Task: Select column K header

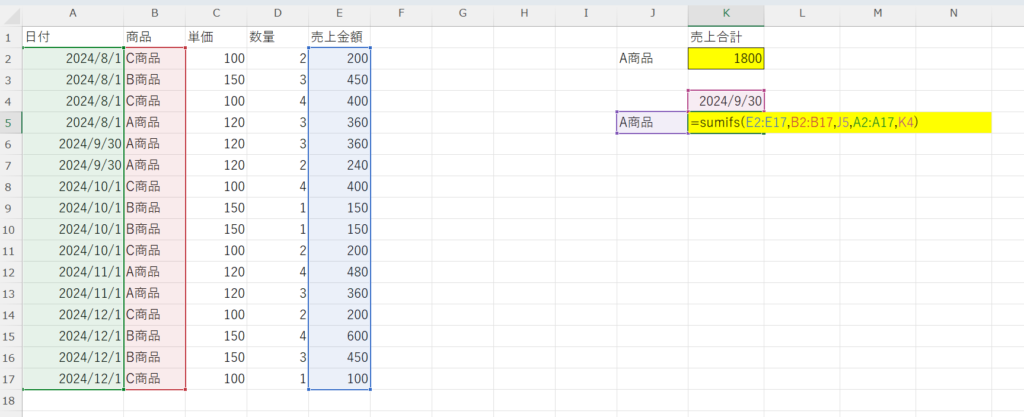Action: pyautogui.click(x=726, y=16)
